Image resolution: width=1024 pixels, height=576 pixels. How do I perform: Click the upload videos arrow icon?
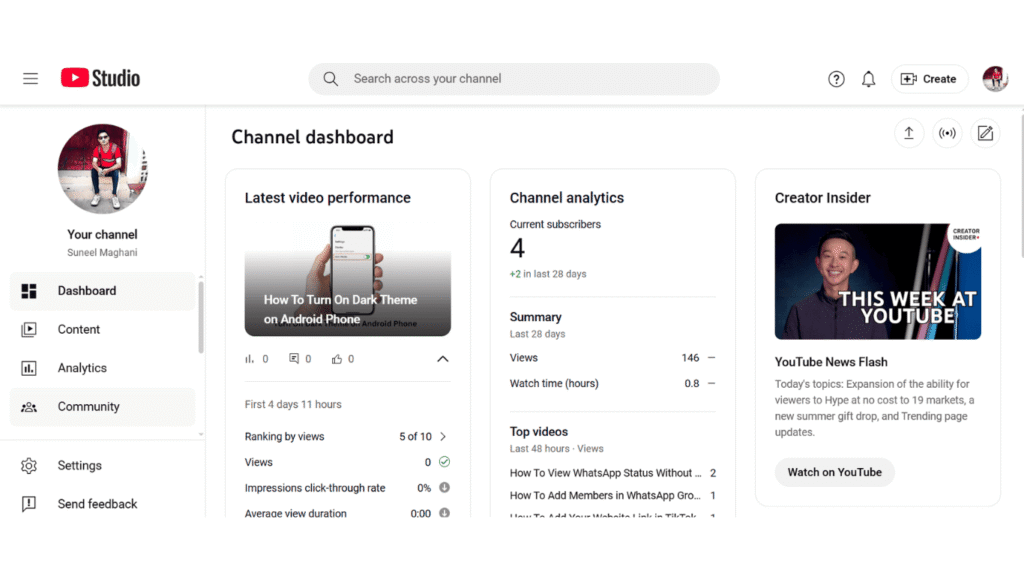pos(908,133)
